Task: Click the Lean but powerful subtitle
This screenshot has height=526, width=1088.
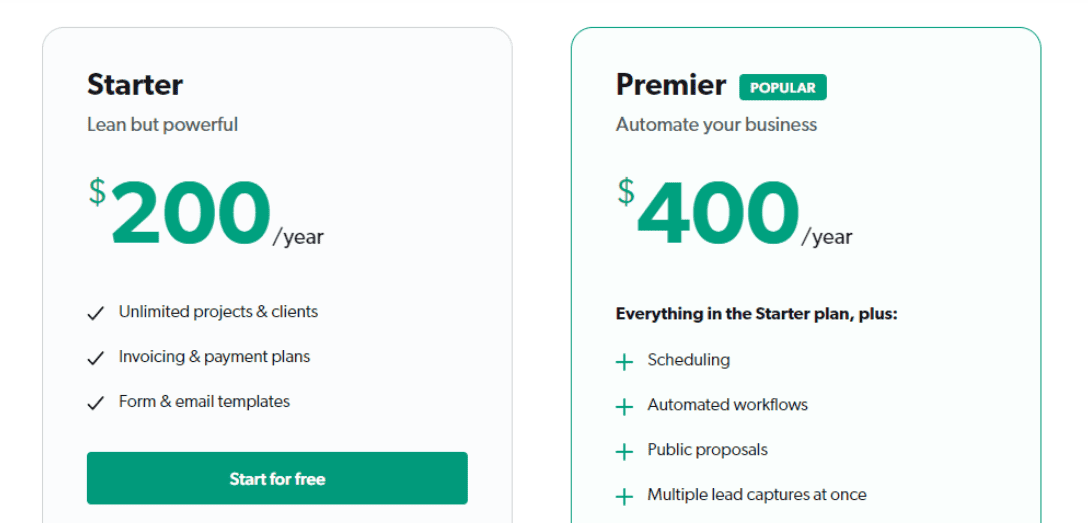Action: 162,125
